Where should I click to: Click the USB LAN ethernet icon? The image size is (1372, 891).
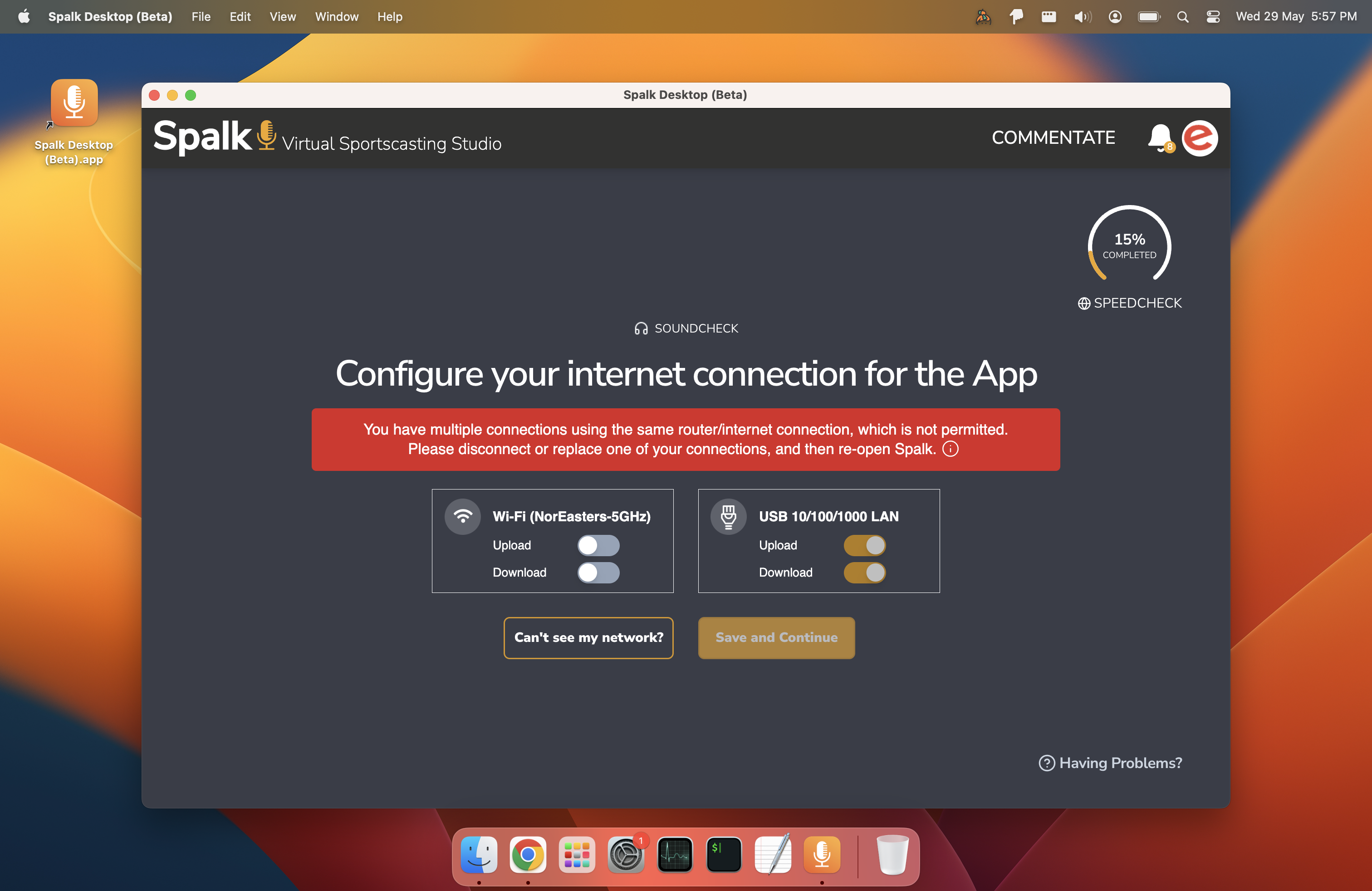(x=729, y=516)
